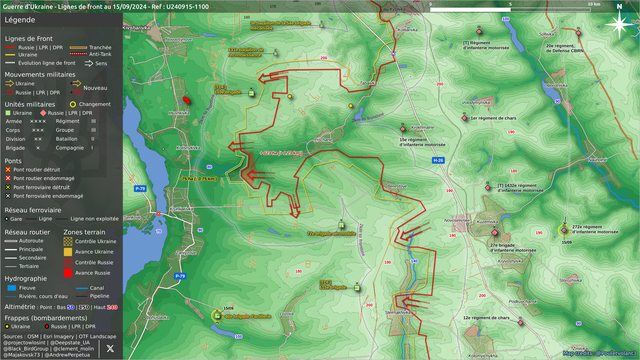Click the blue Fleuve swatch

pos(12,288)
